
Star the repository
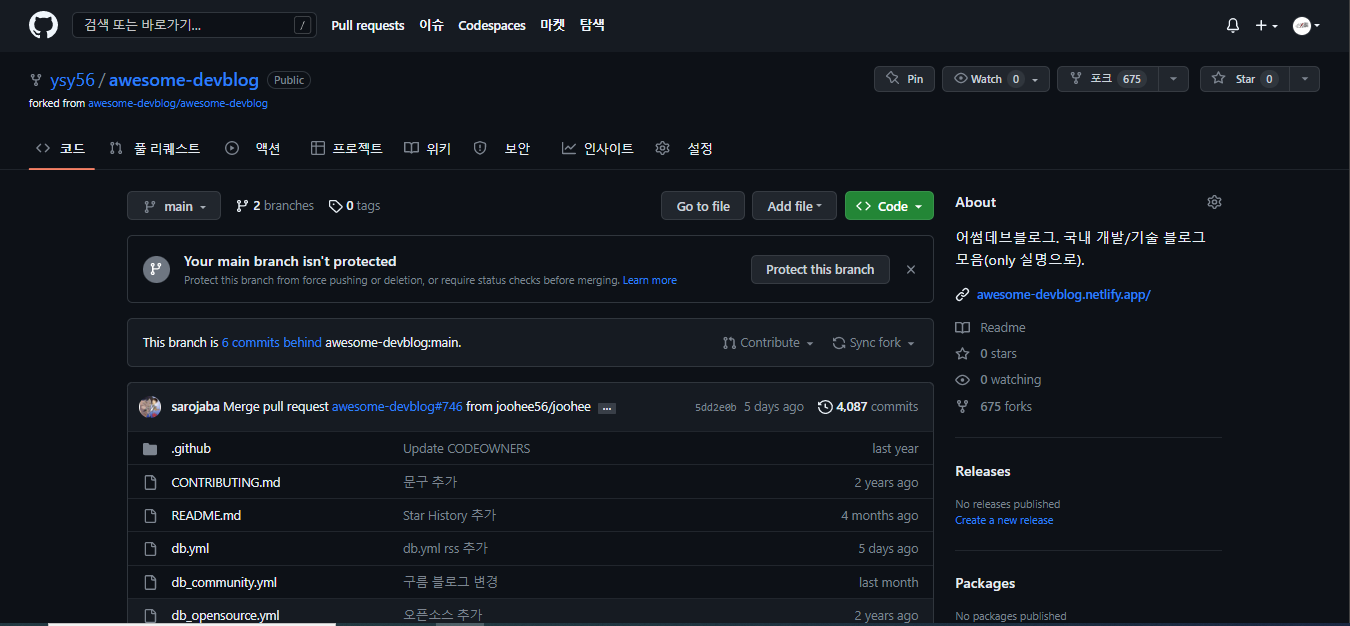click(1245, 79)
